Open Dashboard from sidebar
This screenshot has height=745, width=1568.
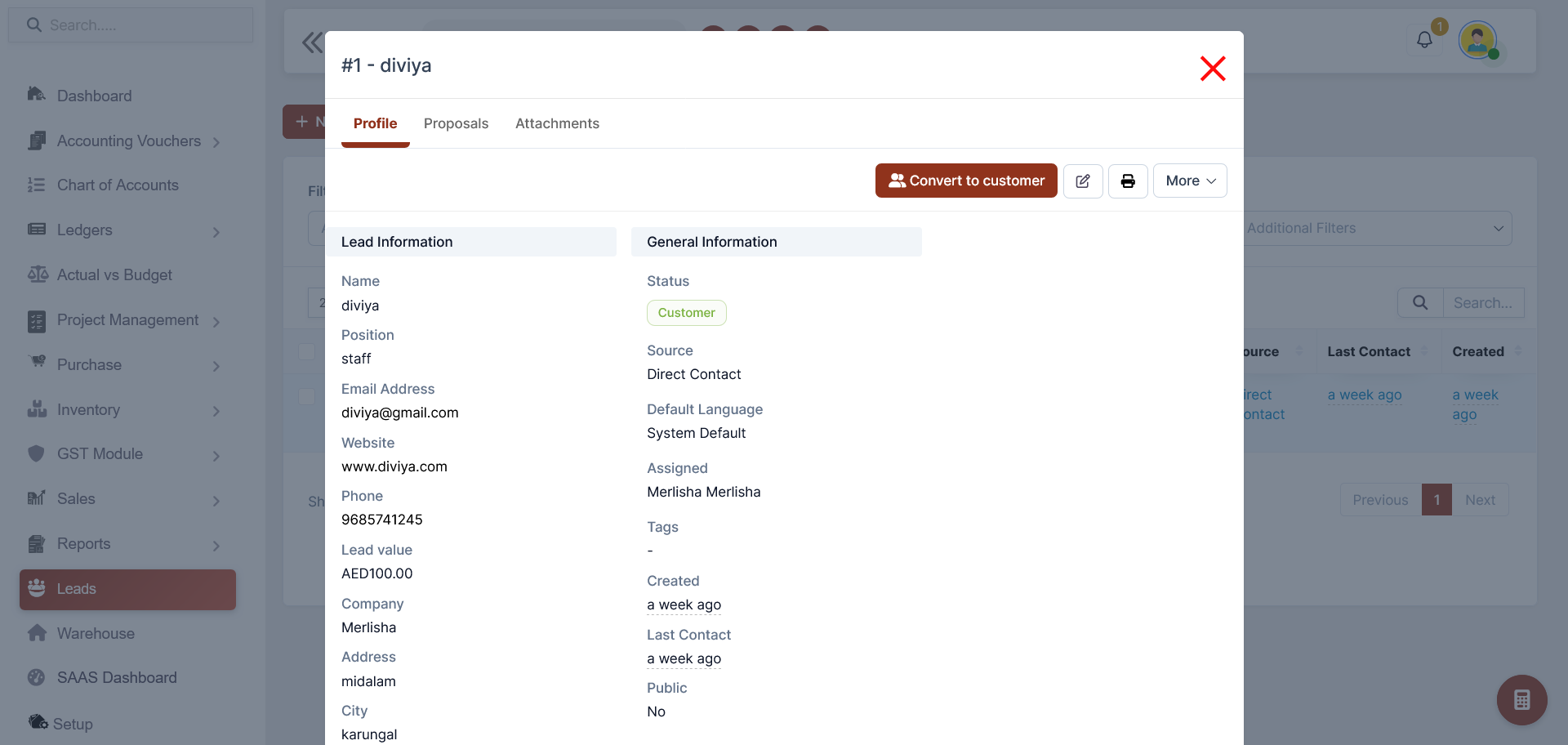click(x=94, y=96)
